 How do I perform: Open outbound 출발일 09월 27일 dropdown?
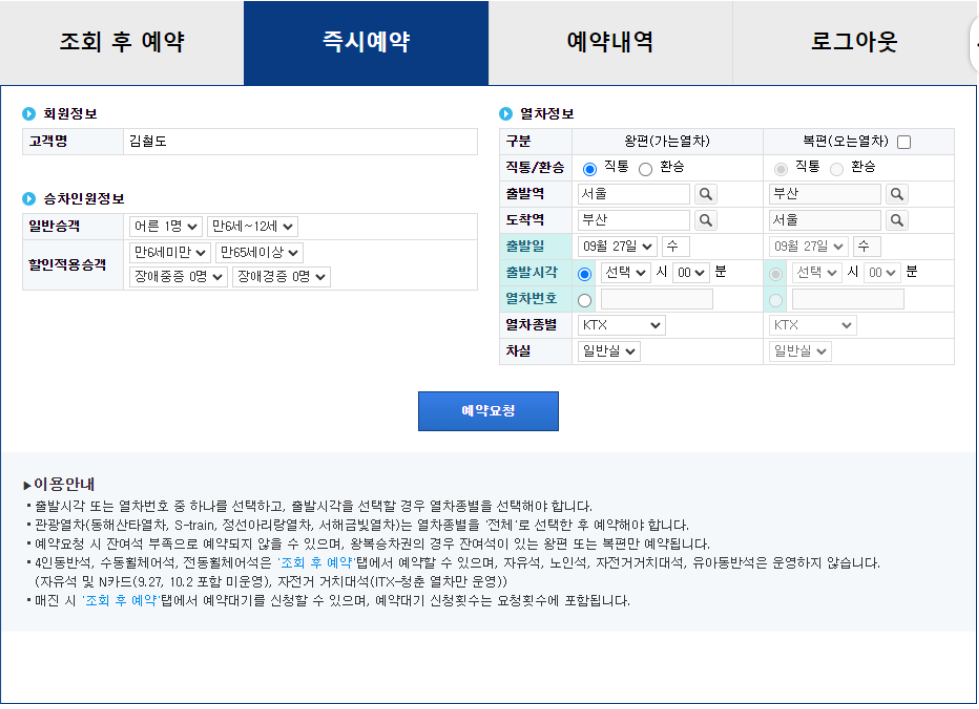pos(617,247)
